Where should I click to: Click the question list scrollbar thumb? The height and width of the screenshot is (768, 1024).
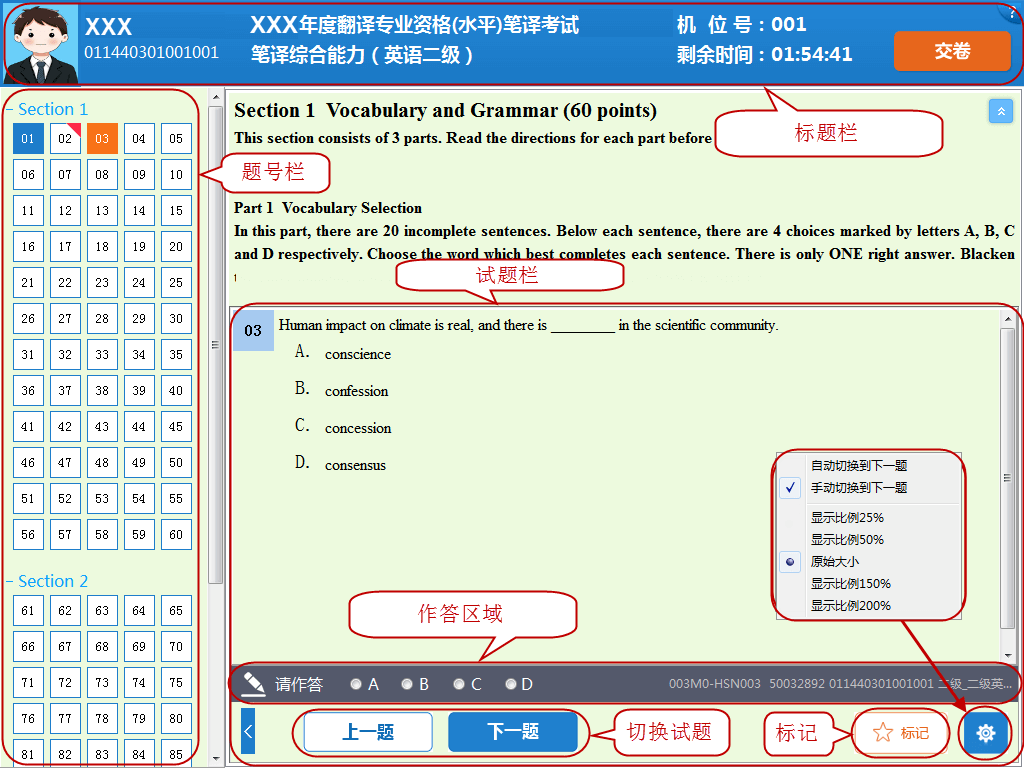(216, 345)
